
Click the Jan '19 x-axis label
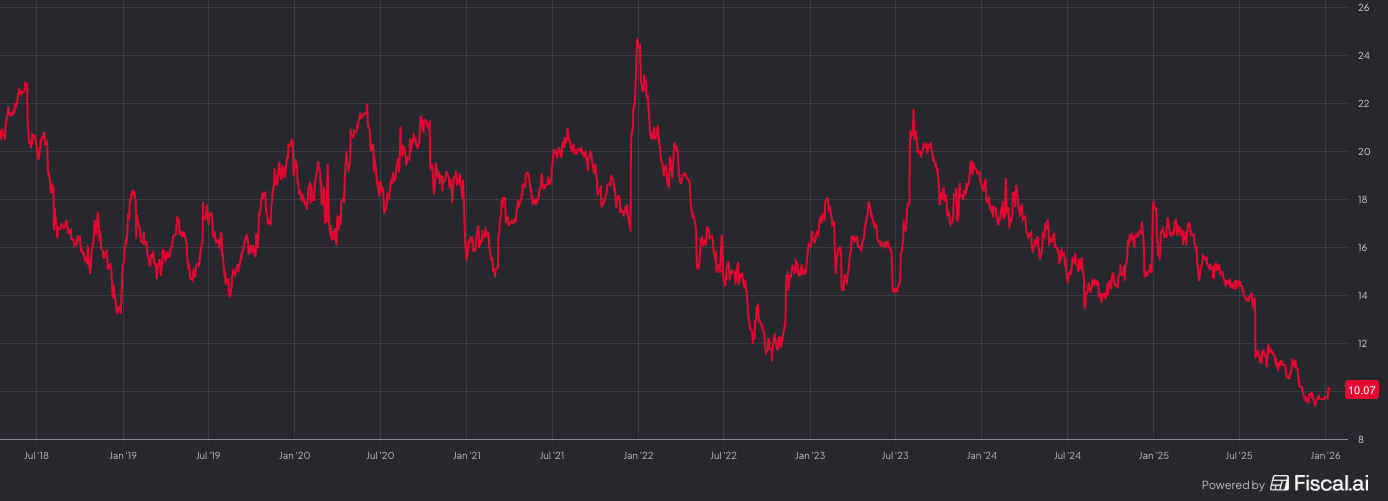point(122,456)
